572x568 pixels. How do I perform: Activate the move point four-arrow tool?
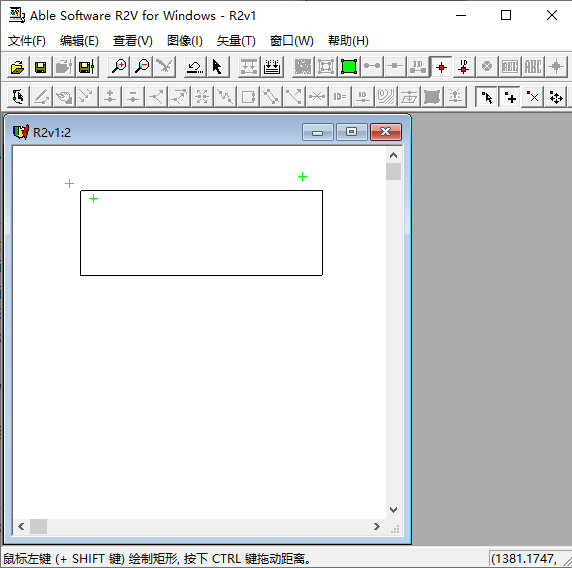(x=556, y=97)
